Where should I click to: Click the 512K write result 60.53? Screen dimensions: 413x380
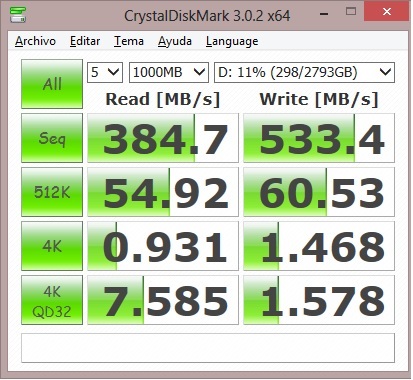coord(319,192)
